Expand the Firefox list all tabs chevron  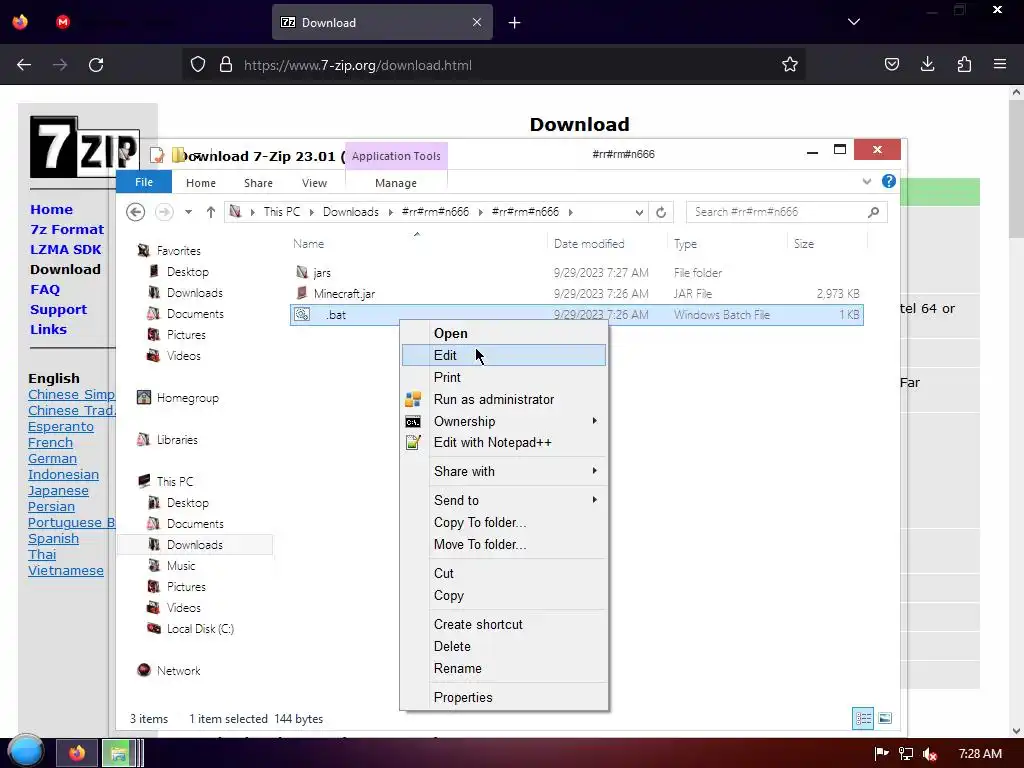(854, 22)
